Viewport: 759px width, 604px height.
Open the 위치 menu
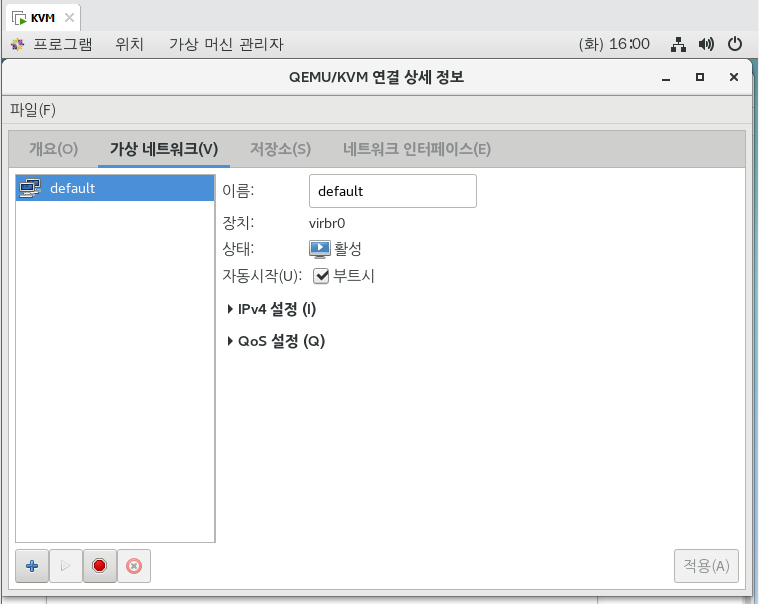pos(129,45)
